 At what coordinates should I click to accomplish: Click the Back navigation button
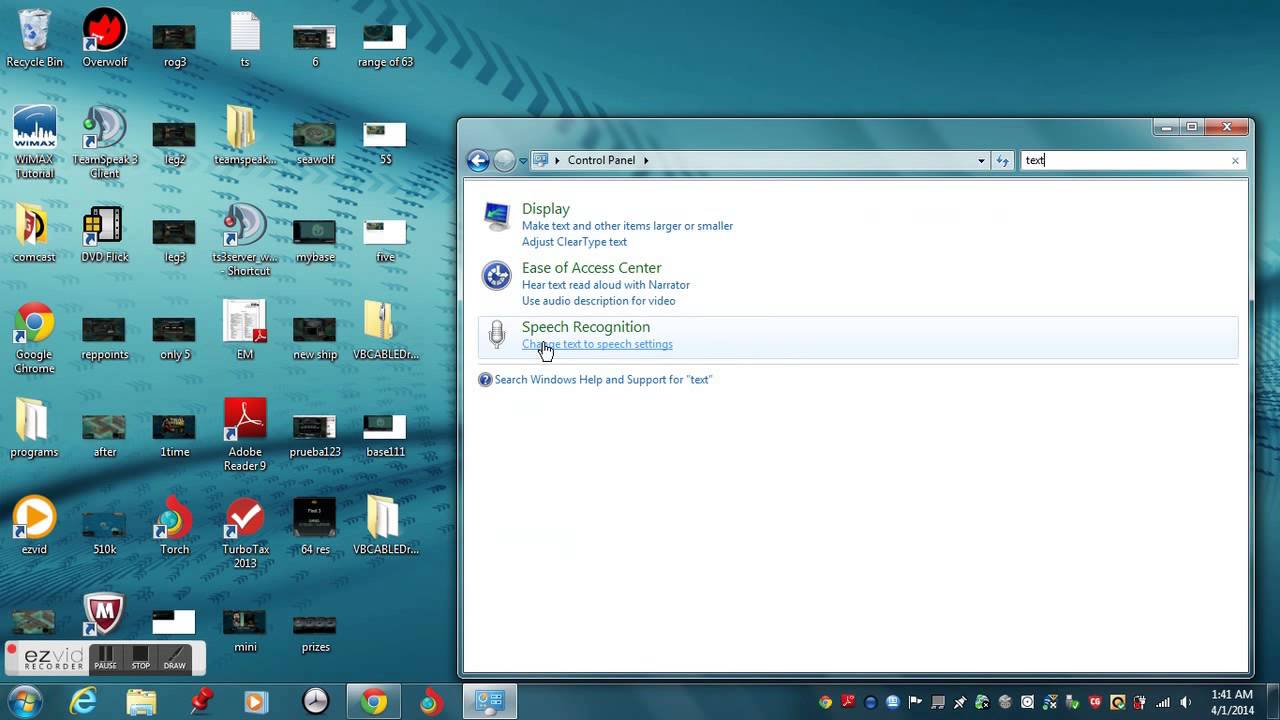478,160
